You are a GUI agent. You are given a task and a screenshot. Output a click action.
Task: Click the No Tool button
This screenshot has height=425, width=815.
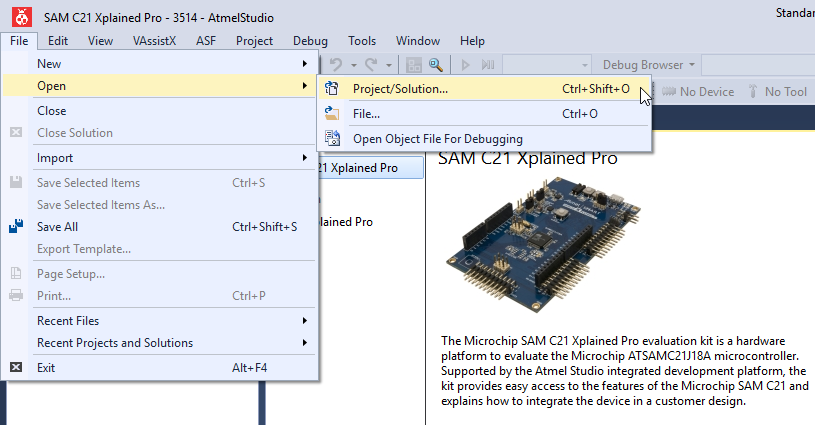coord(777,91)
